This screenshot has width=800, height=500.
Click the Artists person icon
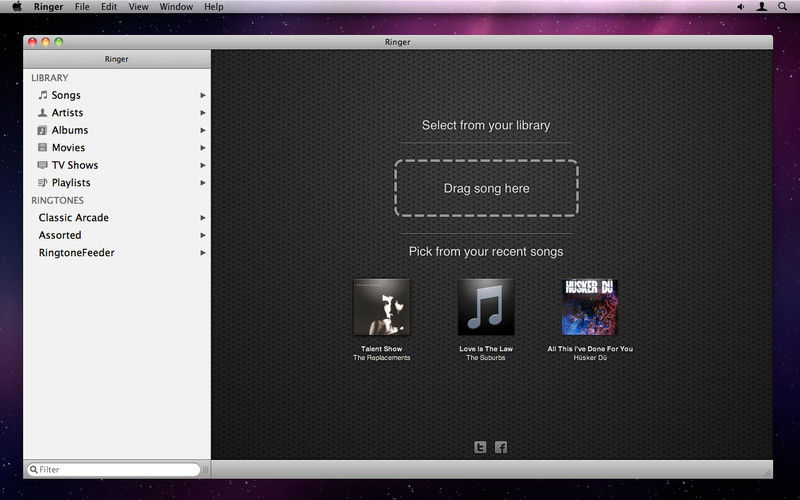(x=42, y=112)
